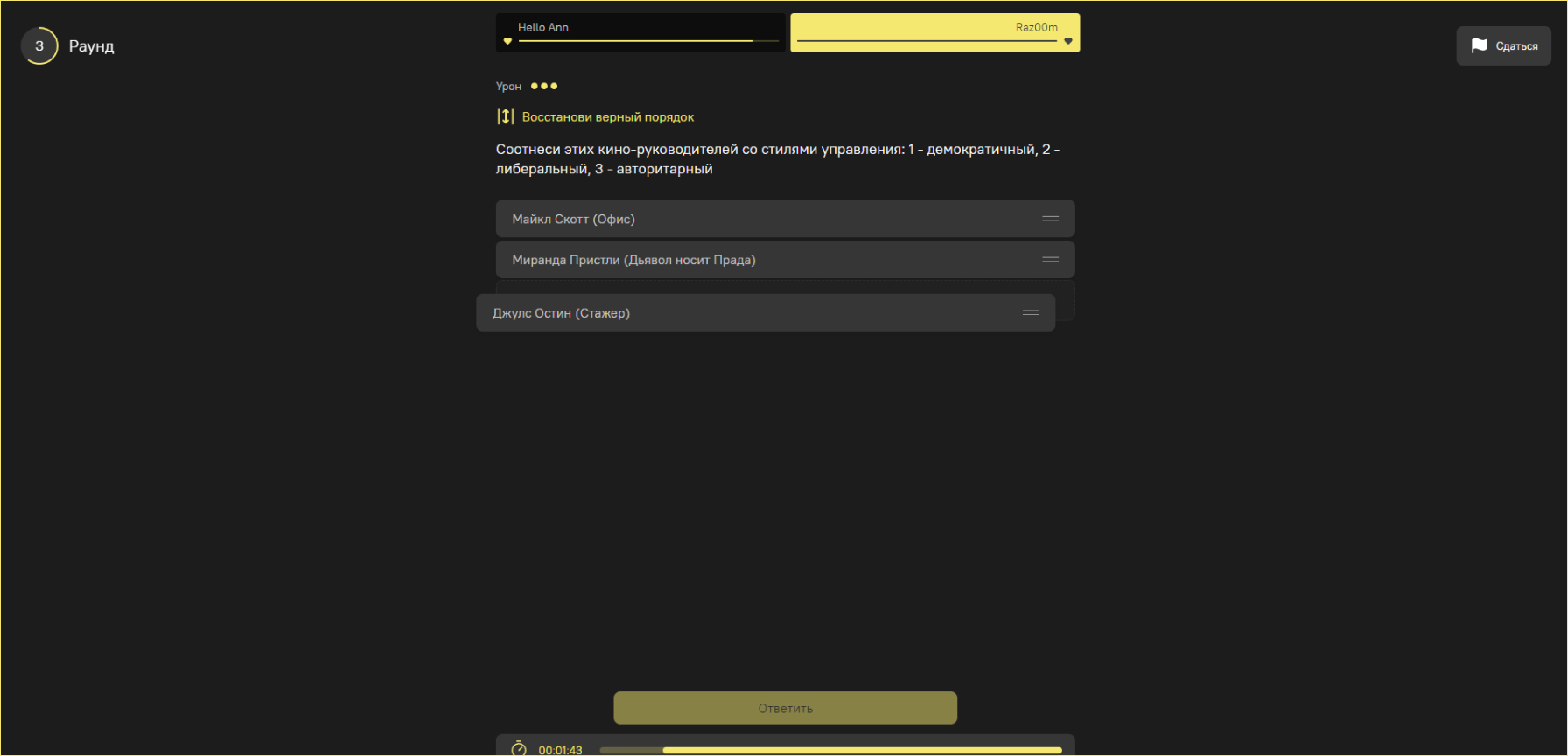The height and width of the screenshot is (756, 1568).
Task: Click the 00:01:43 timer value
Action: click(560, 750)
